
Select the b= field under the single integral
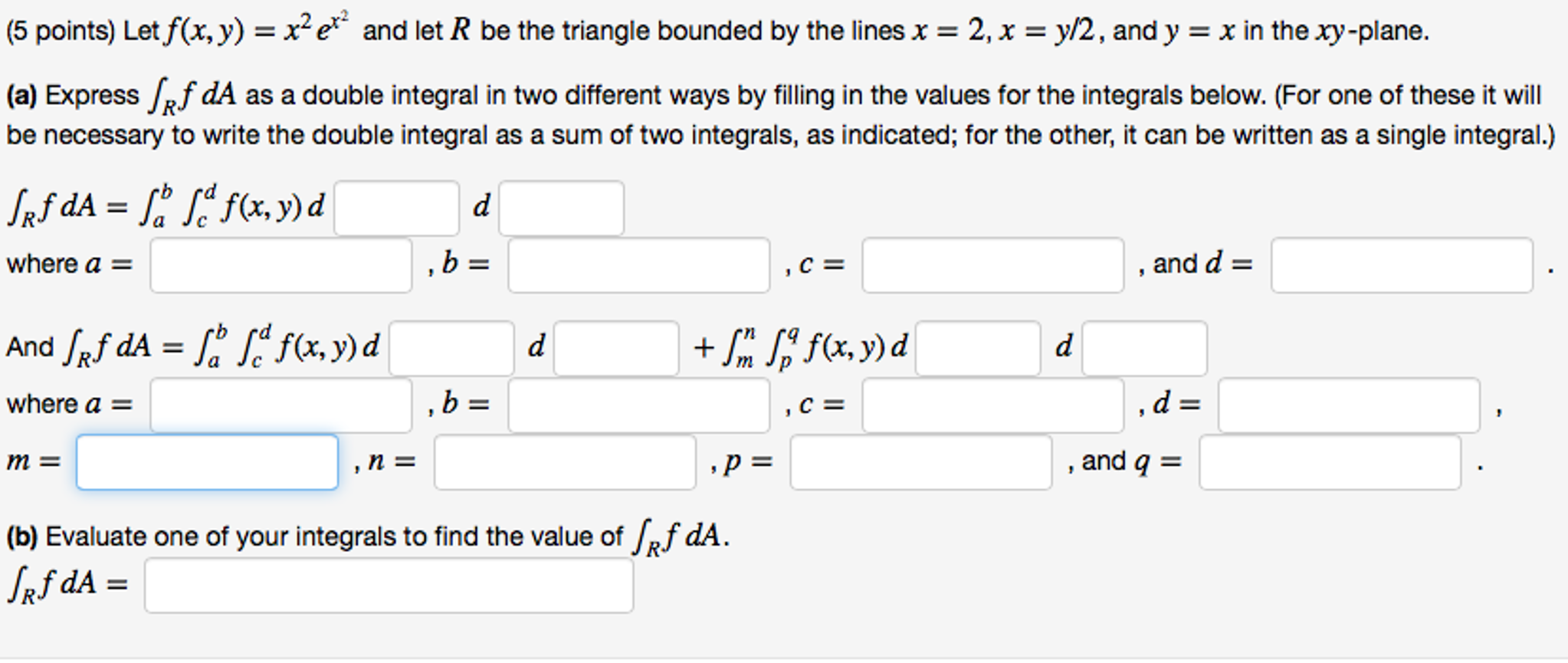[638, 265]
